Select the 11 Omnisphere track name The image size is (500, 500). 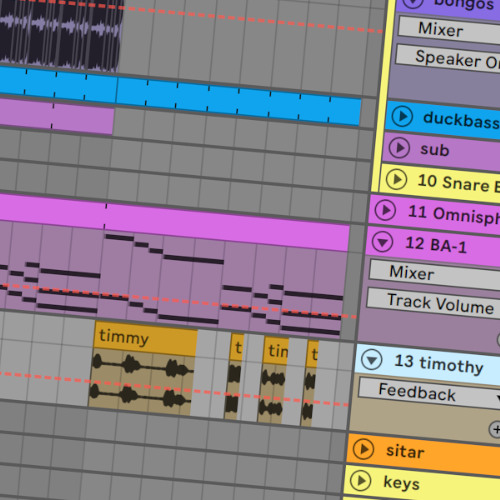point(453,214)
